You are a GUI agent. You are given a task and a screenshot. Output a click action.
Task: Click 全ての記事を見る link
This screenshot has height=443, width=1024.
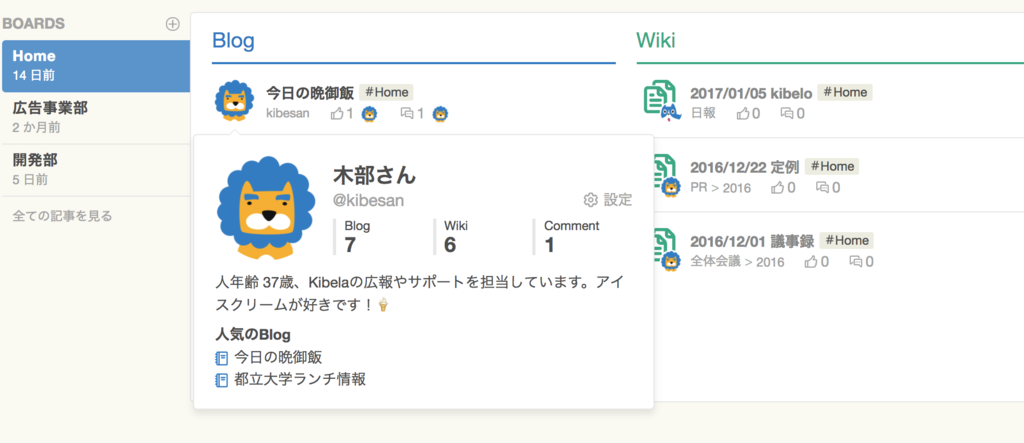[62, 216]
